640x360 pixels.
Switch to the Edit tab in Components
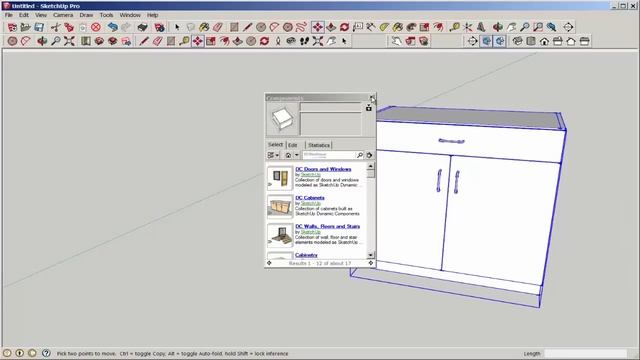[x=293, y=145]
